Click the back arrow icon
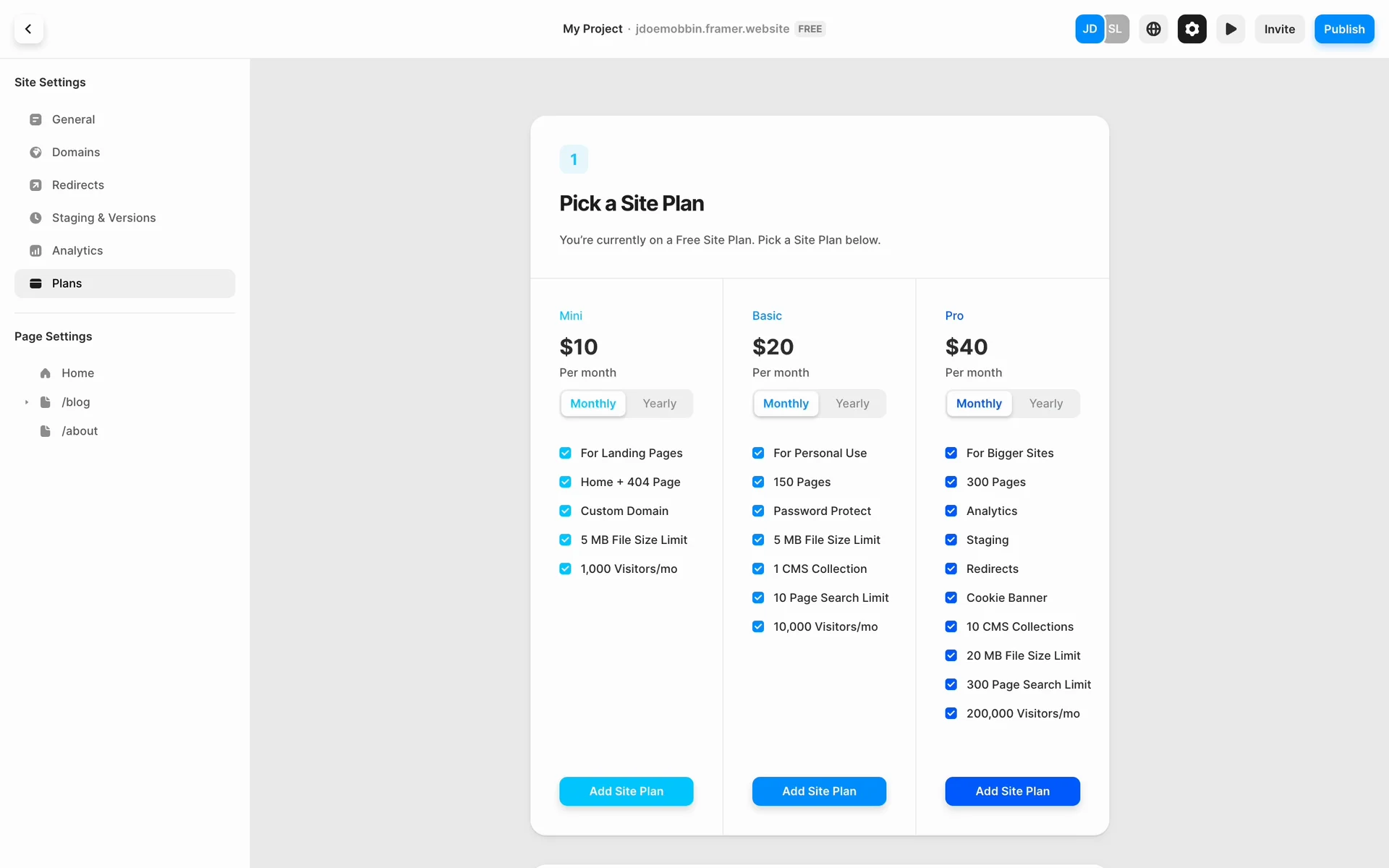This screenshot has height=868, width=1389. point(28,29)
